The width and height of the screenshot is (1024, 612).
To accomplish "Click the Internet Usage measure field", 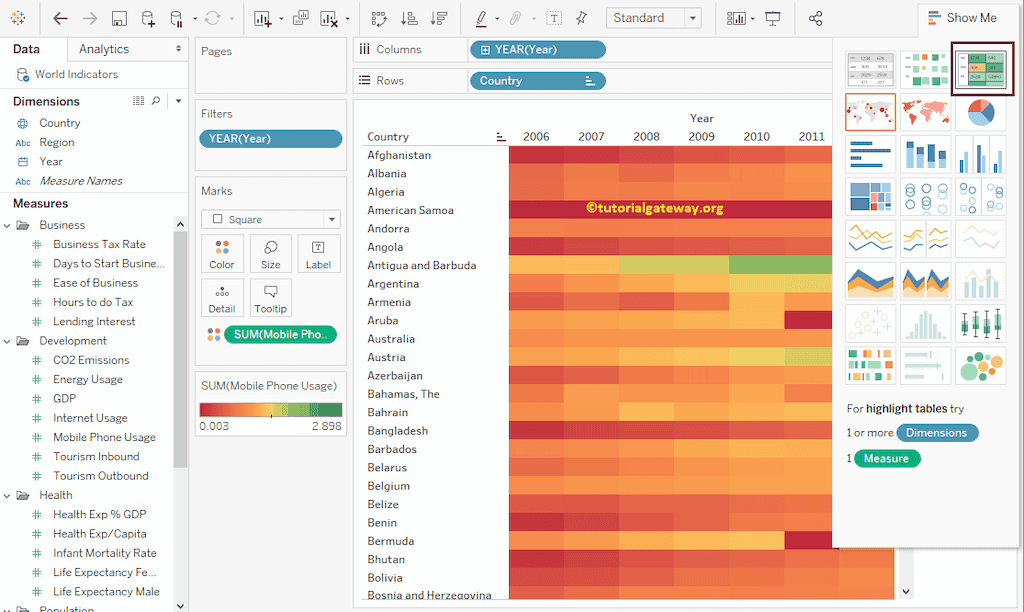I will (x=90, y=418).
